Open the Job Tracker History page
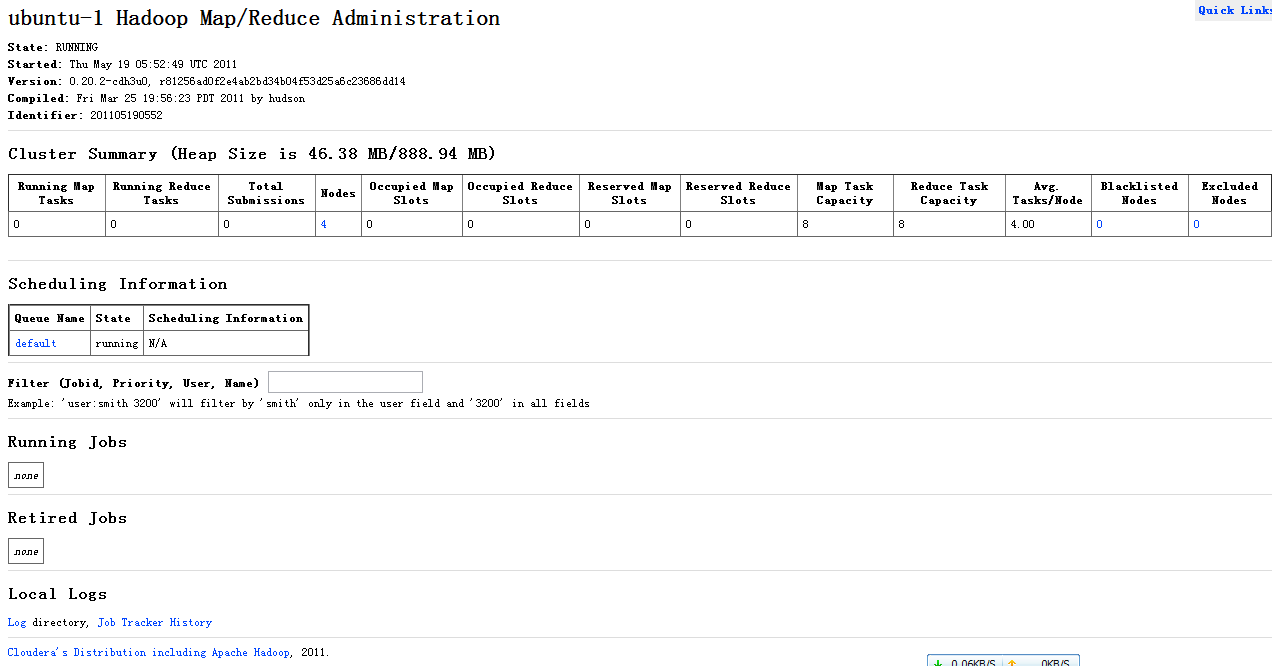This screenshot has width=1272, height=666. click(154, 622)
